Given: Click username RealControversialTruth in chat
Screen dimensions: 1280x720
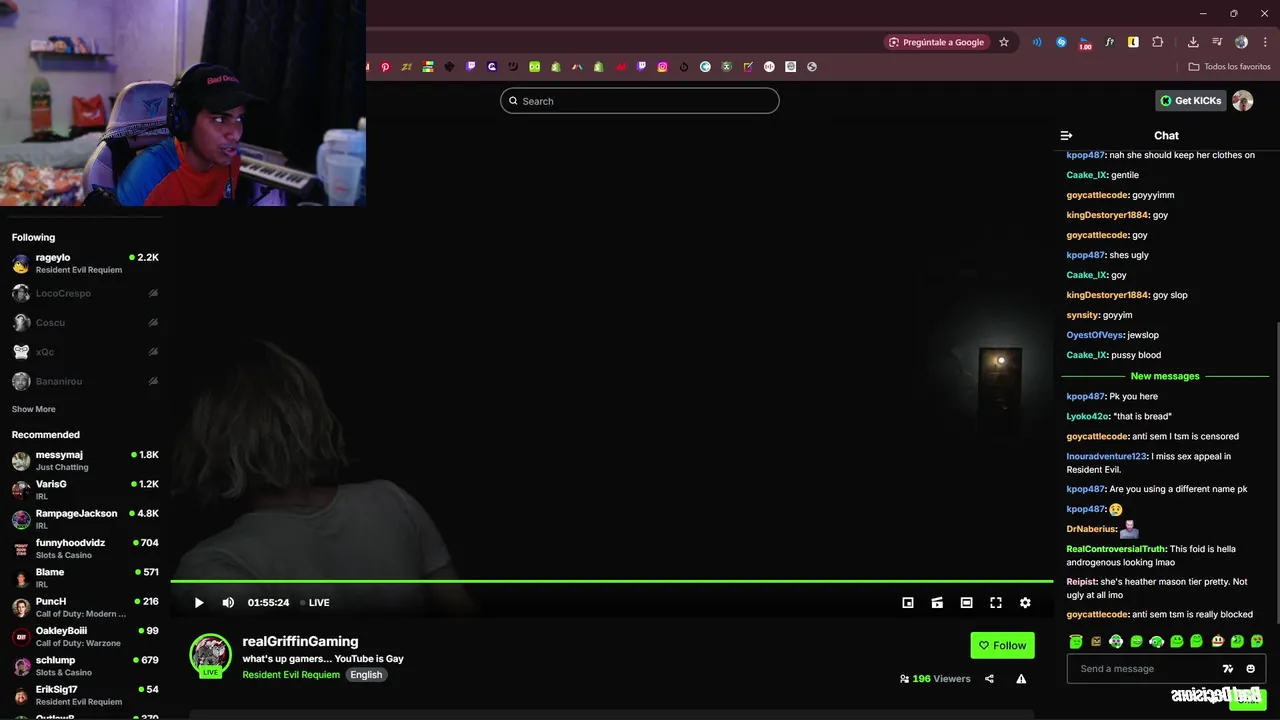Looking at the screenshot, I should coord(1116,549).
